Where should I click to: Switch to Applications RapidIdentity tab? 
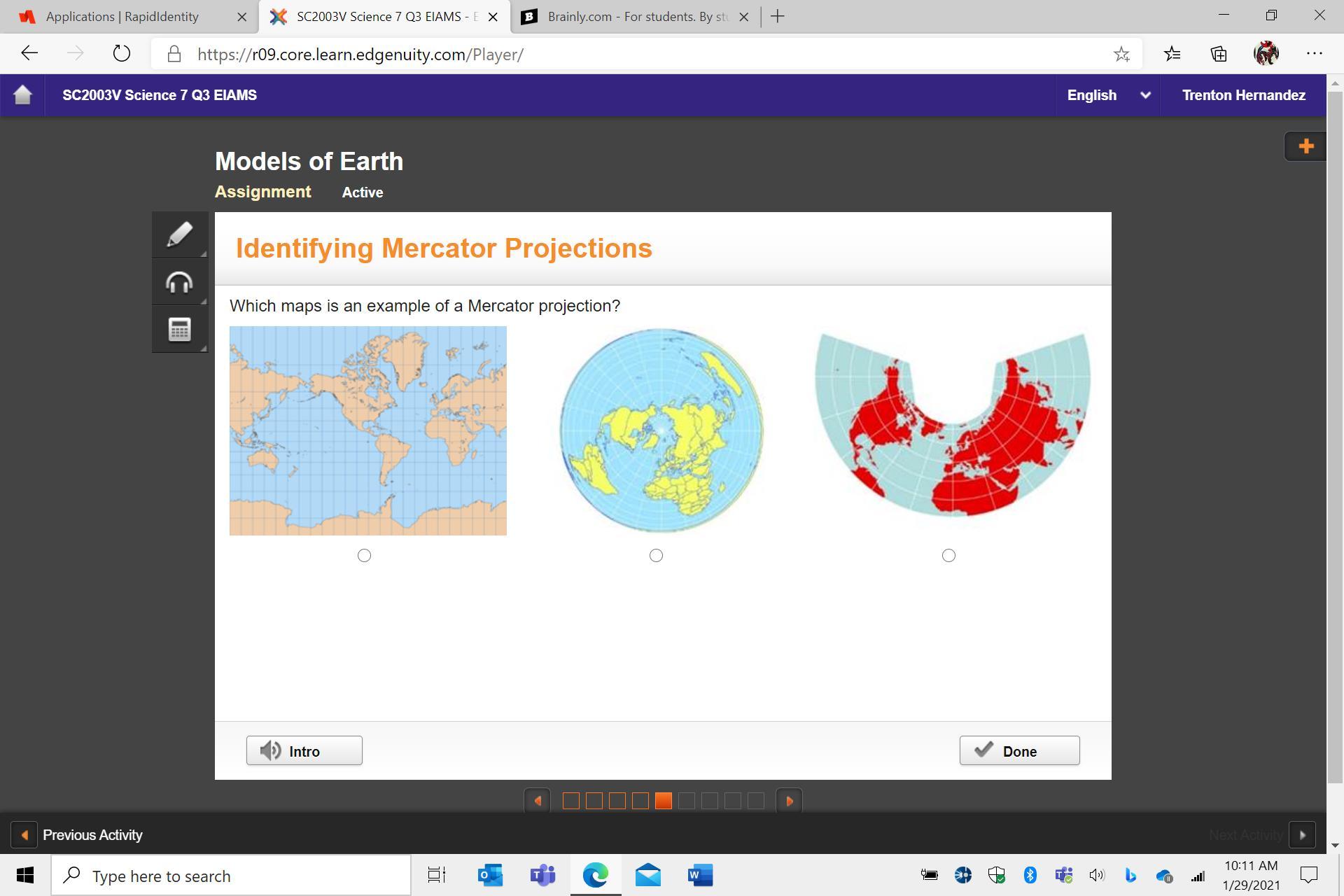click(x=122, y=17)
